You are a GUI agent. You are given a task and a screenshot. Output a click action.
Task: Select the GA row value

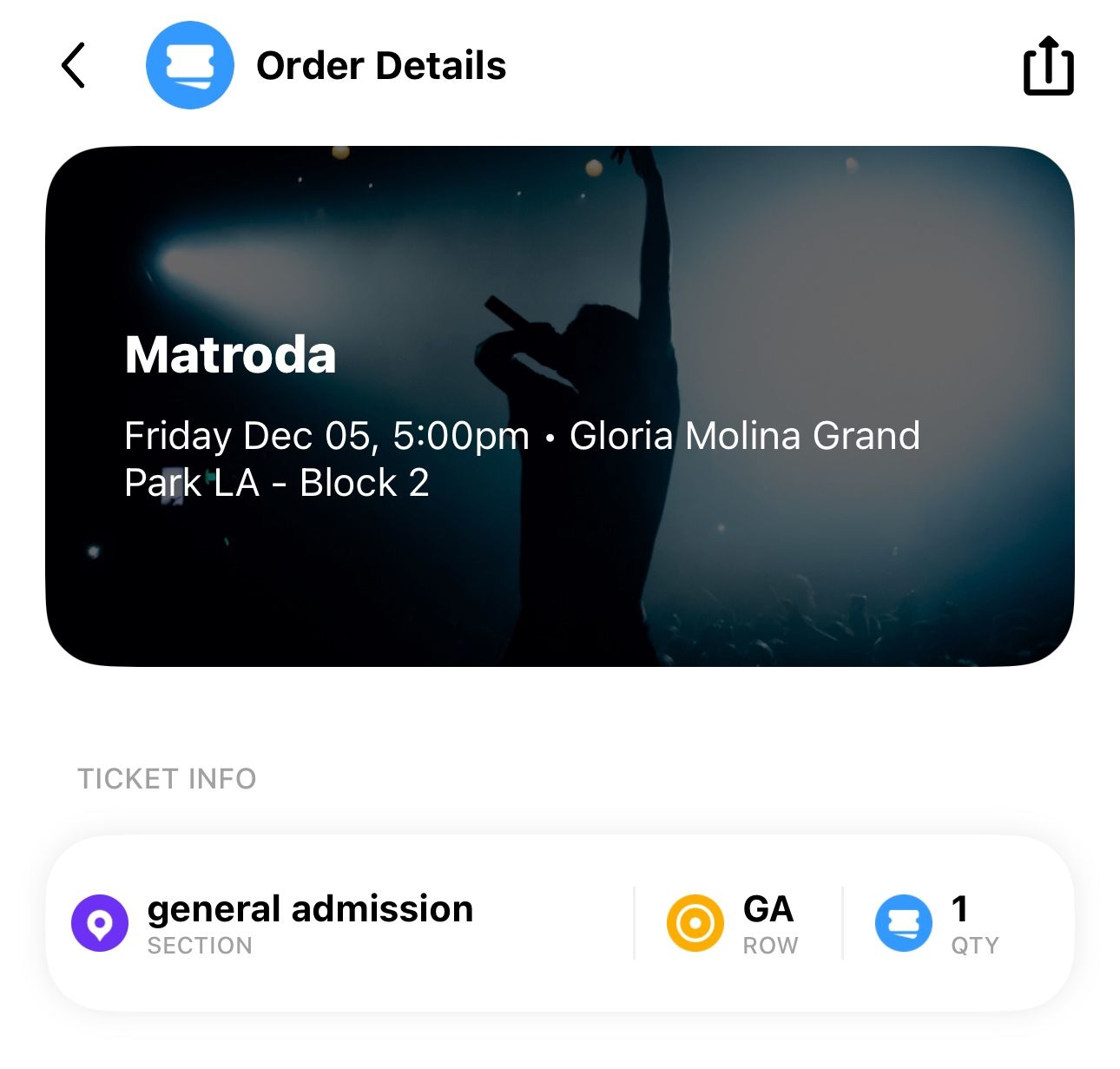coord(768,909)
